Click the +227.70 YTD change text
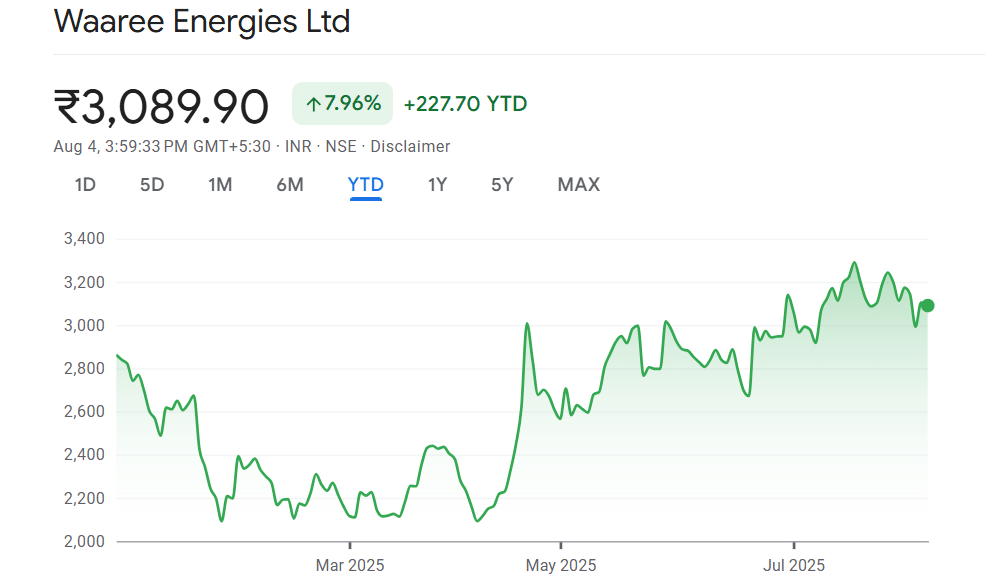The width and height of the screenshot is (985, 585). point(465,104)
